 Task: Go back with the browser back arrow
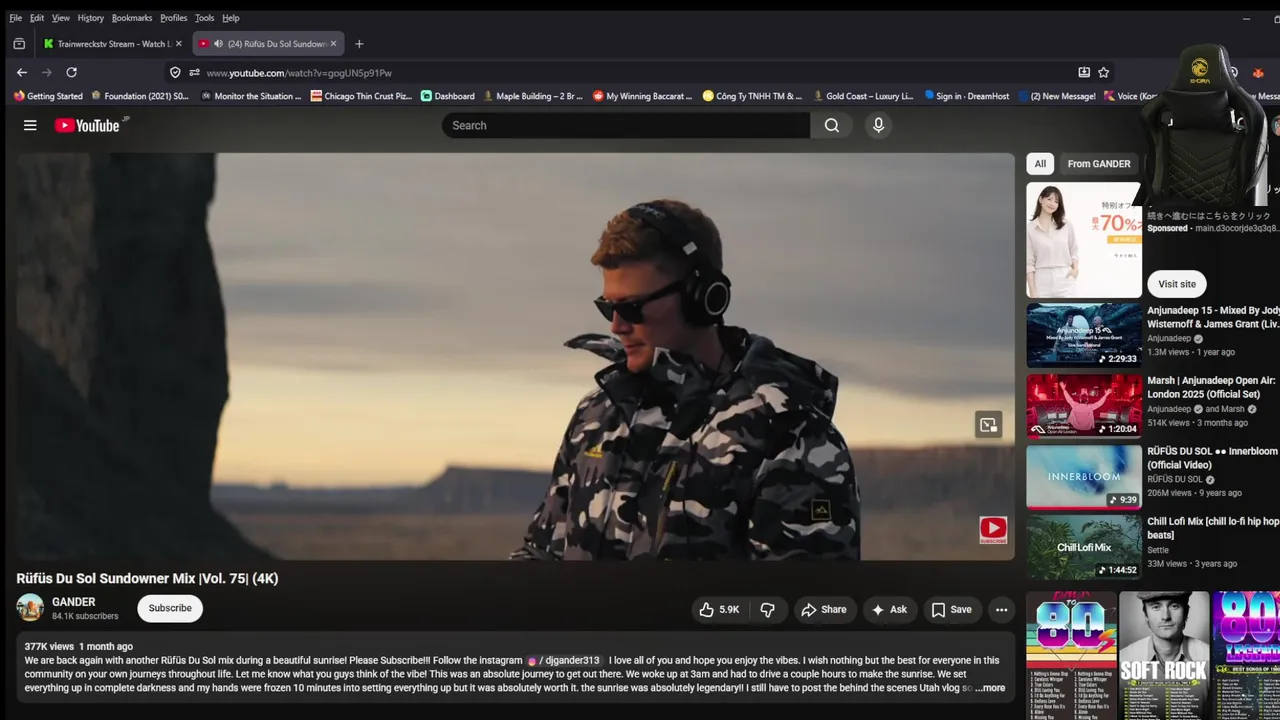(x=22, y=72)
